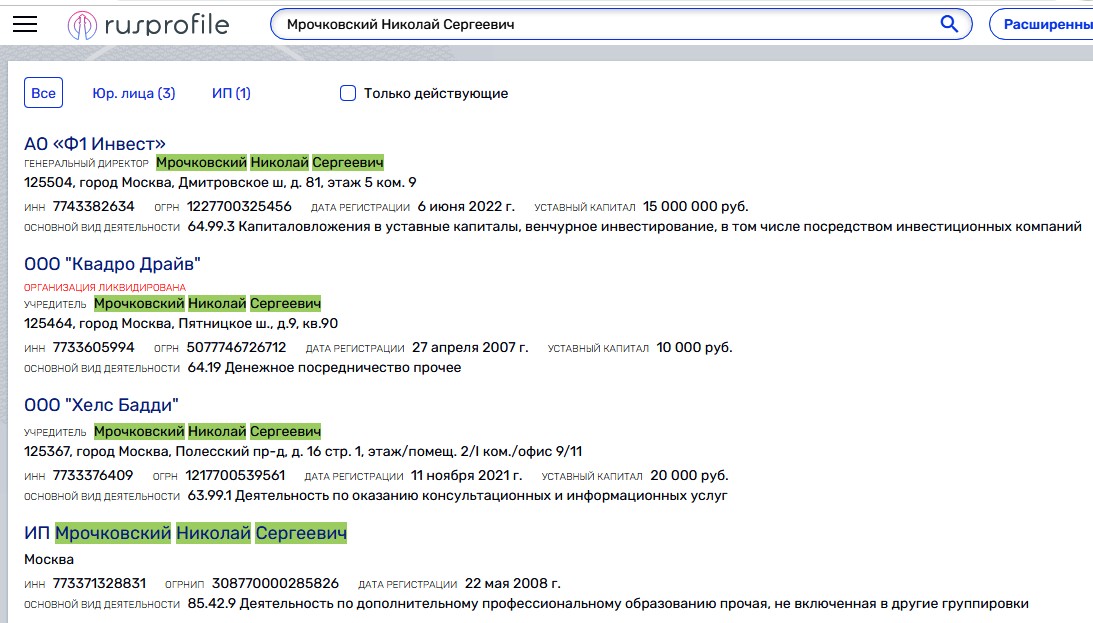The height and width of the screenshot is (623, 1093).
Task: Open the ООО "Квадро Драйв" company link
Action: coord(112,265)
